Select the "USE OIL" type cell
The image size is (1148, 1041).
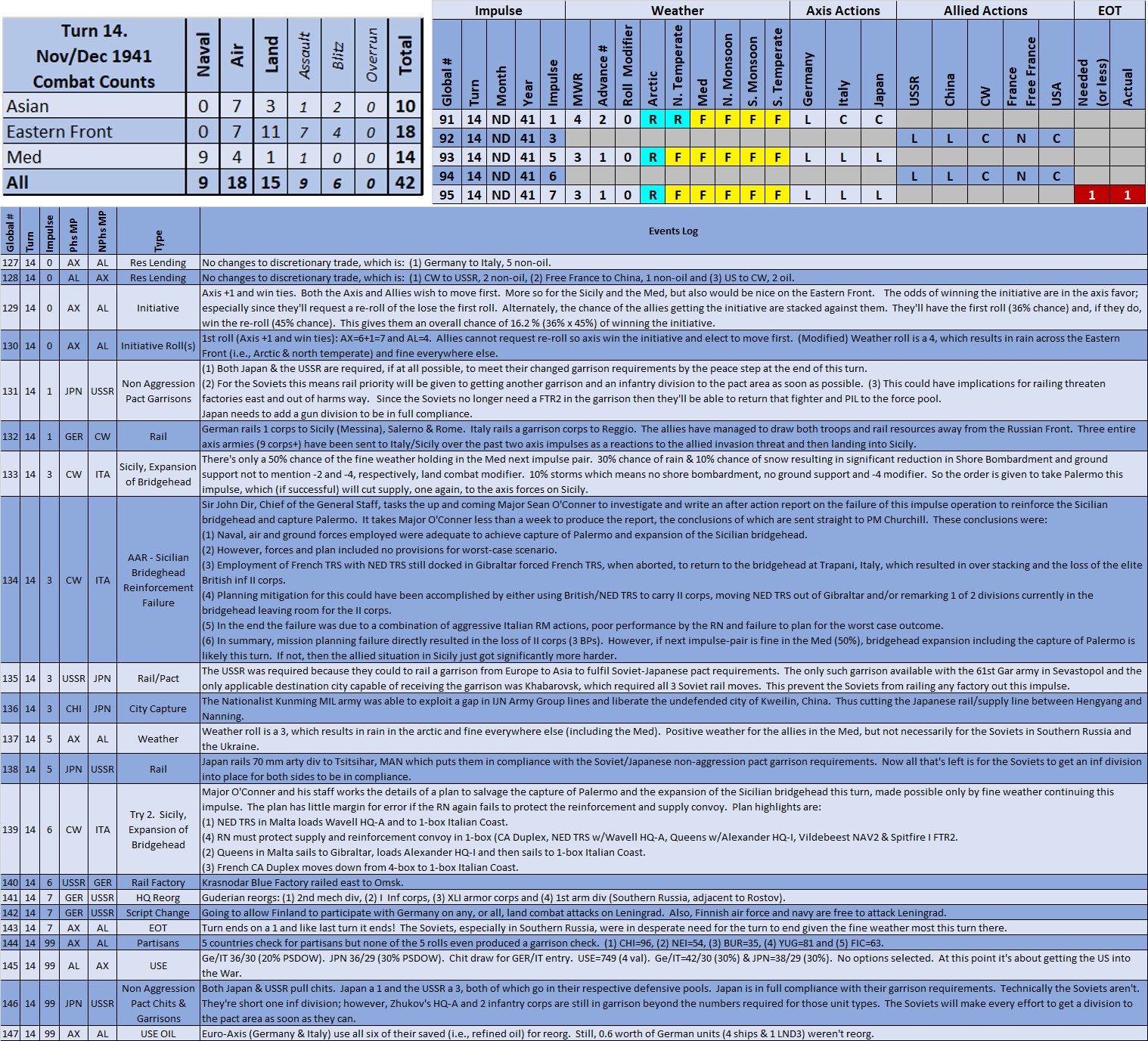[158, 1033]
